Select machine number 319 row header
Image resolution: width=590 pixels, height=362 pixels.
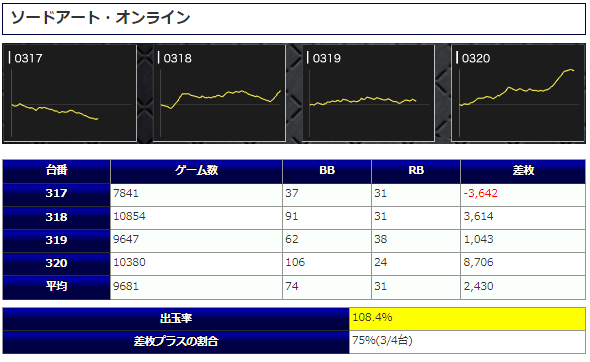coord(56,241)
